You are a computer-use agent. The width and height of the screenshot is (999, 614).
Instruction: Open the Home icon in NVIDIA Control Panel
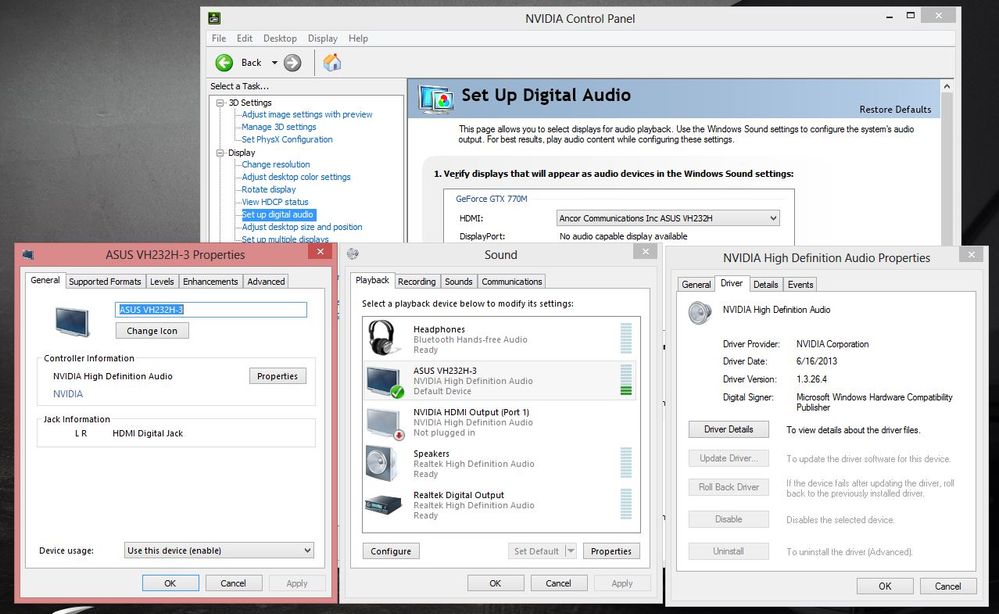coord(332,62)
